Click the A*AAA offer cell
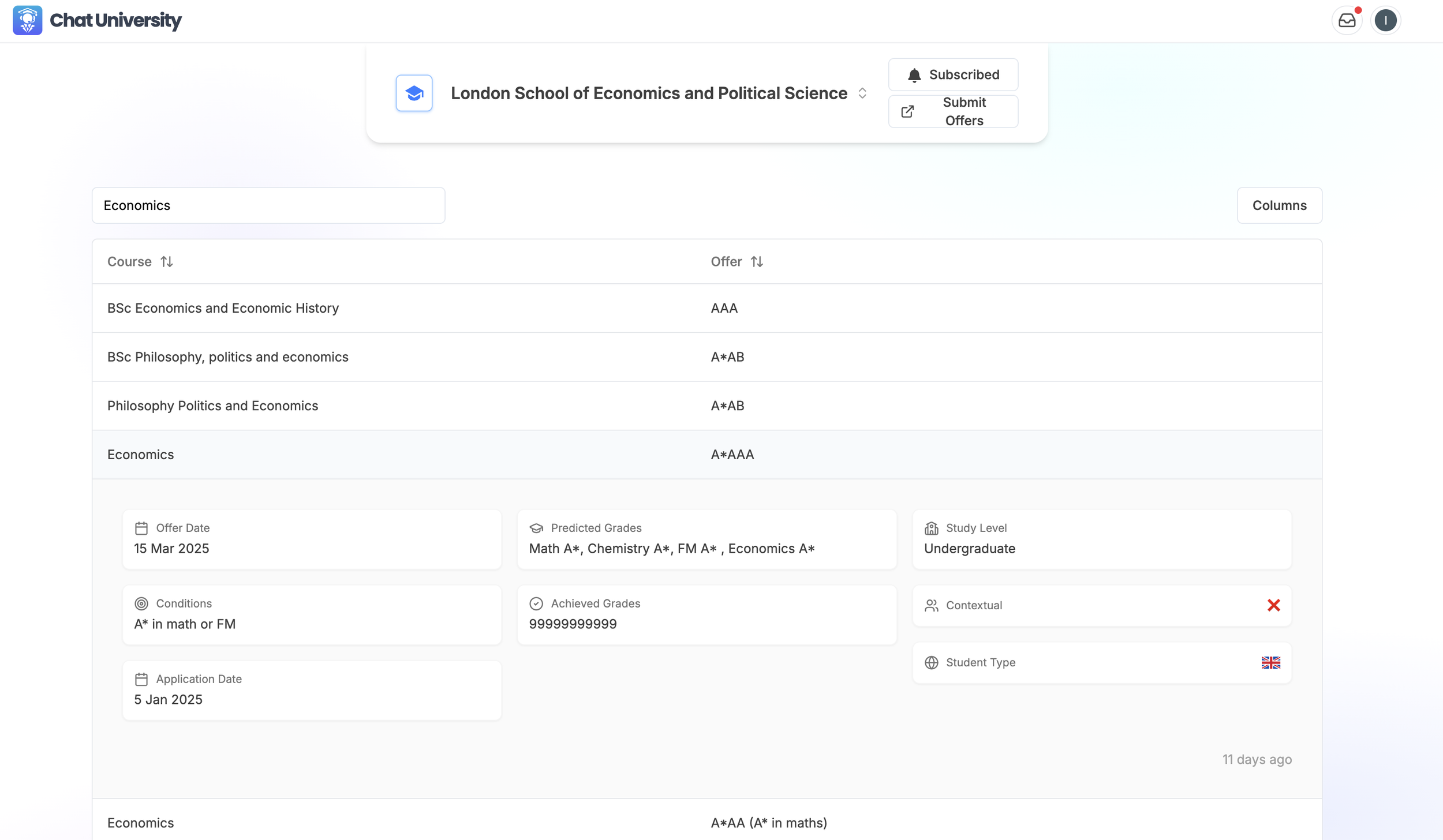Screen dimensions: 1443x840 point(732,455)
